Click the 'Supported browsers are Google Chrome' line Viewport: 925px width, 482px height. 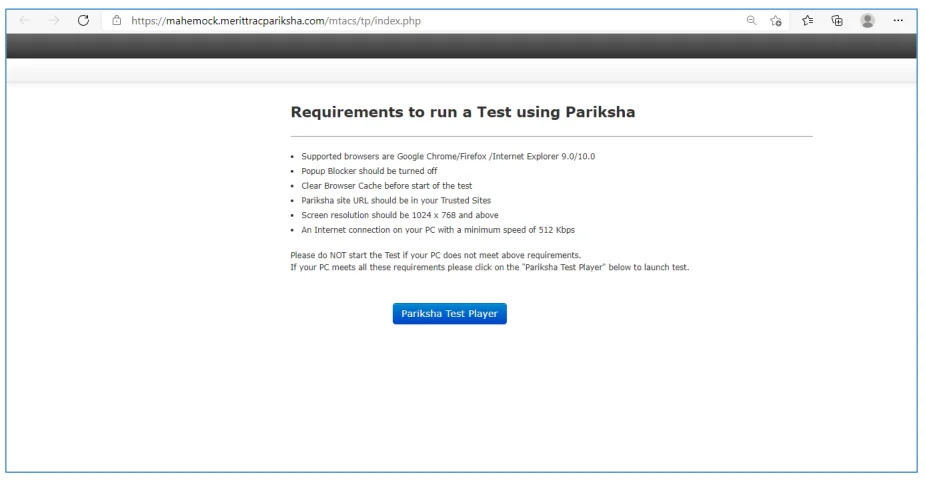coord(448,156)
